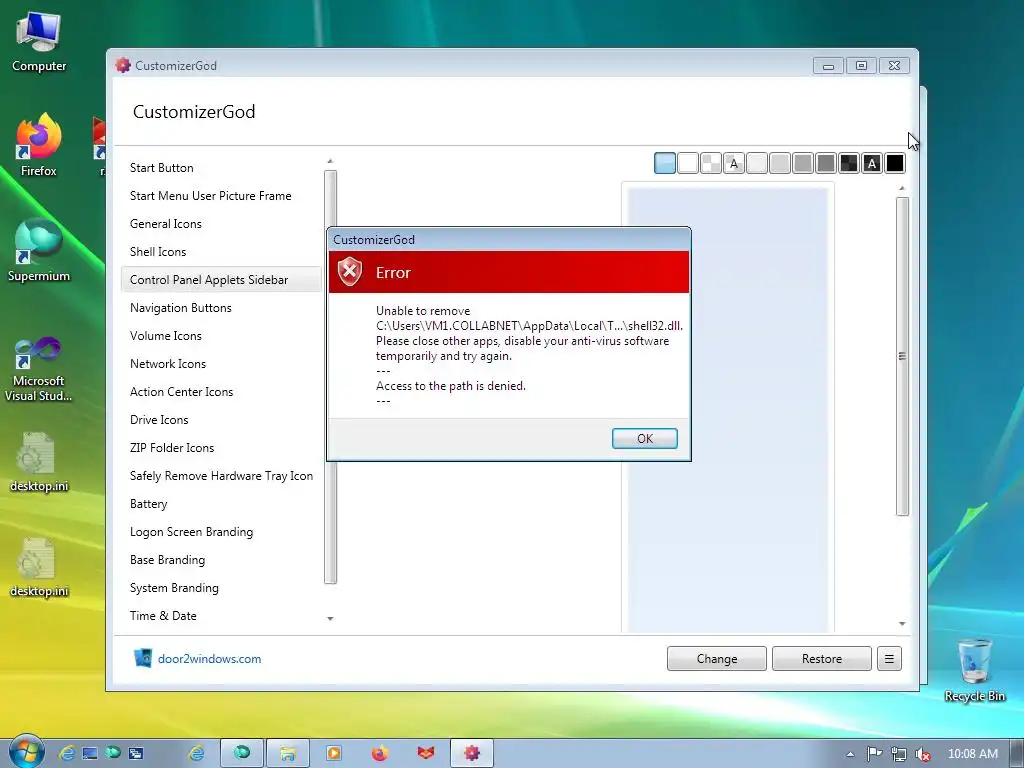
Task: Pick the plain white background swatch
Action: coord(688,163)
